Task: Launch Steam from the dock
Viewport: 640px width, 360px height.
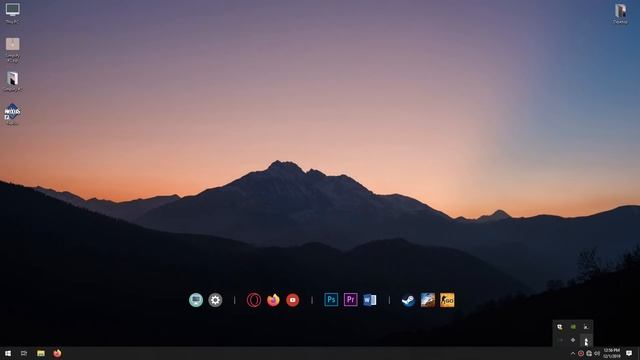Action: click(x=408, y=300)
